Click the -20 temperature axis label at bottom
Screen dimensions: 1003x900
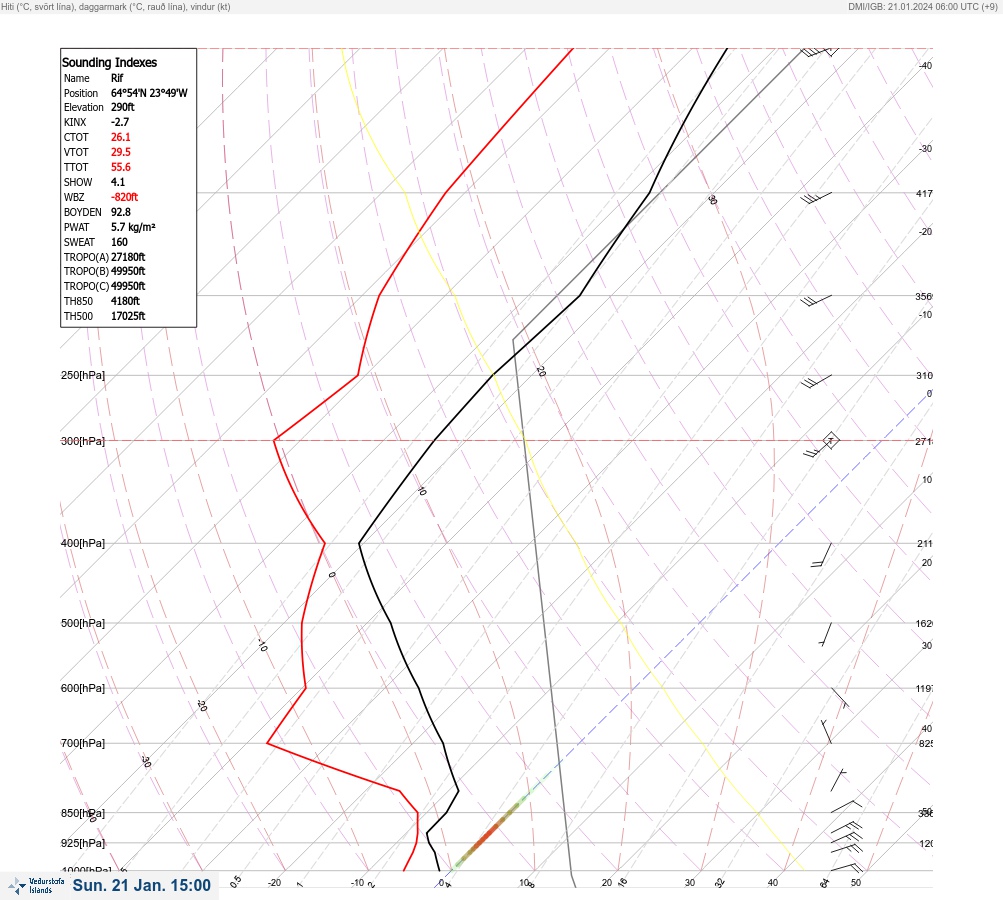[x=274, y=883]
